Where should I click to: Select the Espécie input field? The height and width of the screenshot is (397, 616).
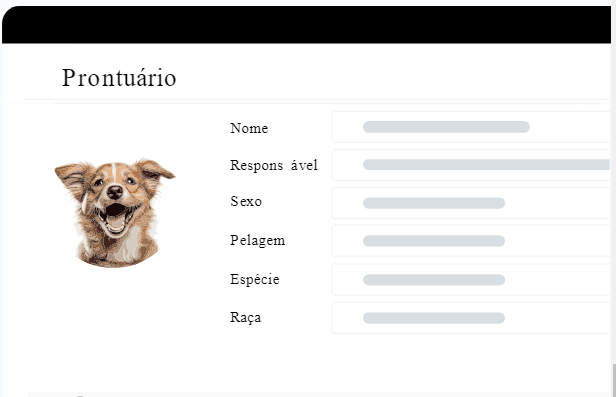[471, 280]
